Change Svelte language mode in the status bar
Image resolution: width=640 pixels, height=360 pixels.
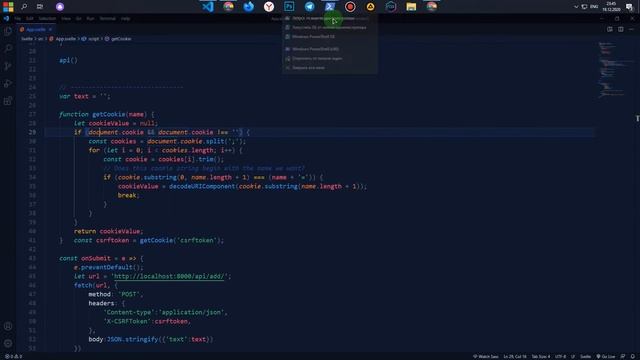coord(585,356)
